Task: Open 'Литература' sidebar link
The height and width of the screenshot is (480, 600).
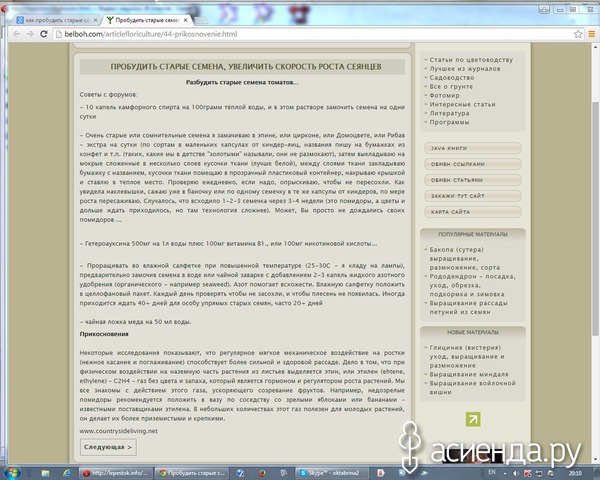Action: (x=449, y=113)
